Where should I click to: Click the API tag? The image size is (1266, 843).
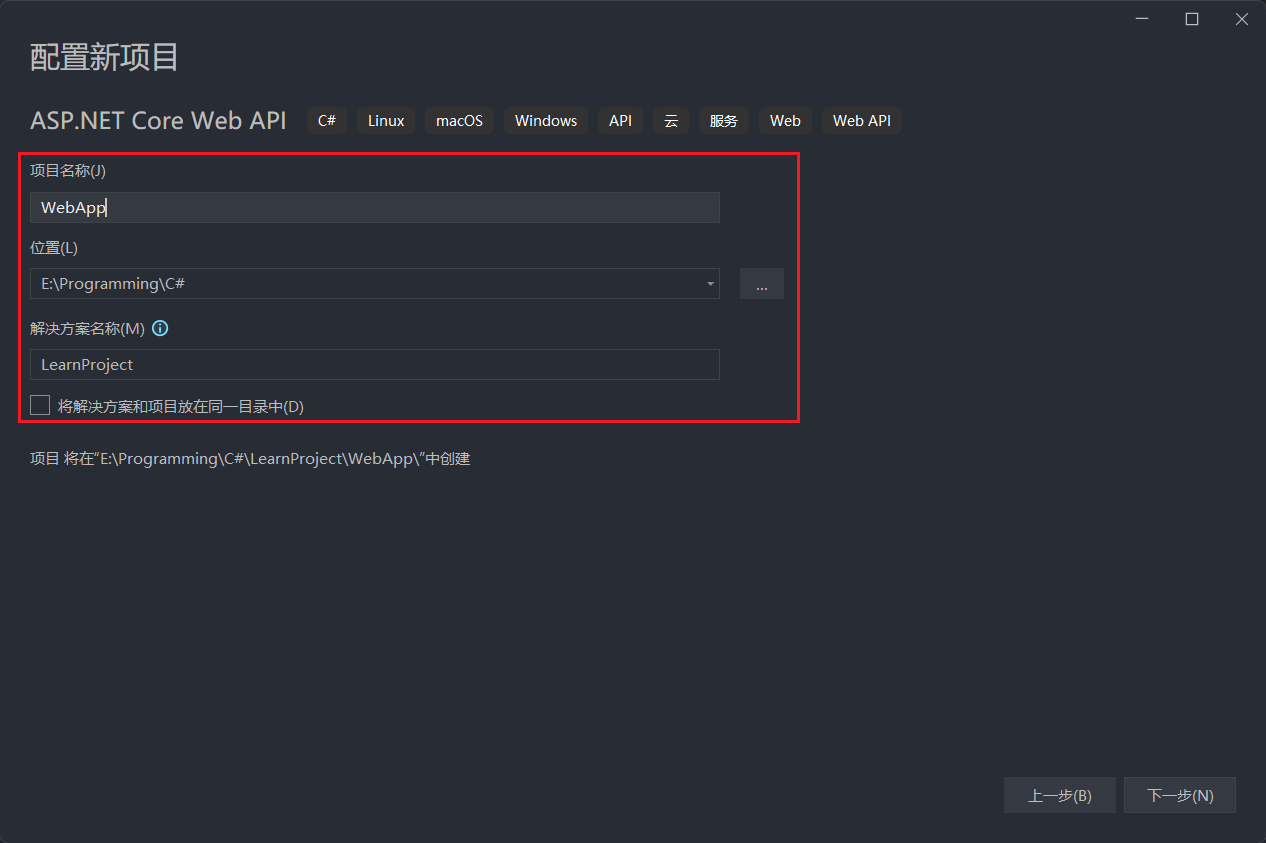[620, 121]
